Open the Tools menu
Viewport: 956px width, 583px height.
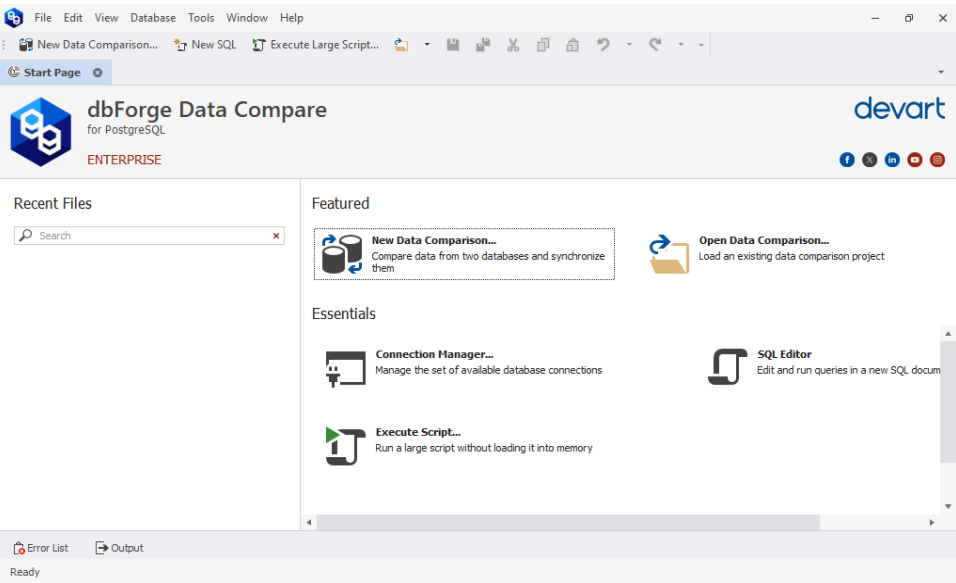(x=201, y=18)
